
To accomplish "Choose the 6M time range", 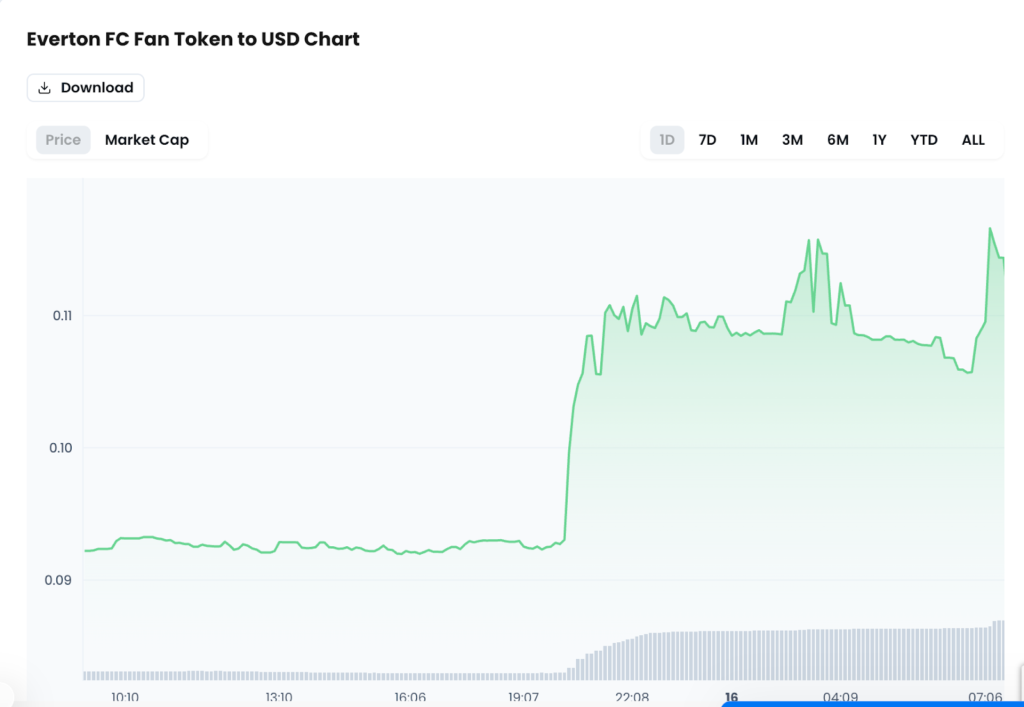I will pos(838,140).
